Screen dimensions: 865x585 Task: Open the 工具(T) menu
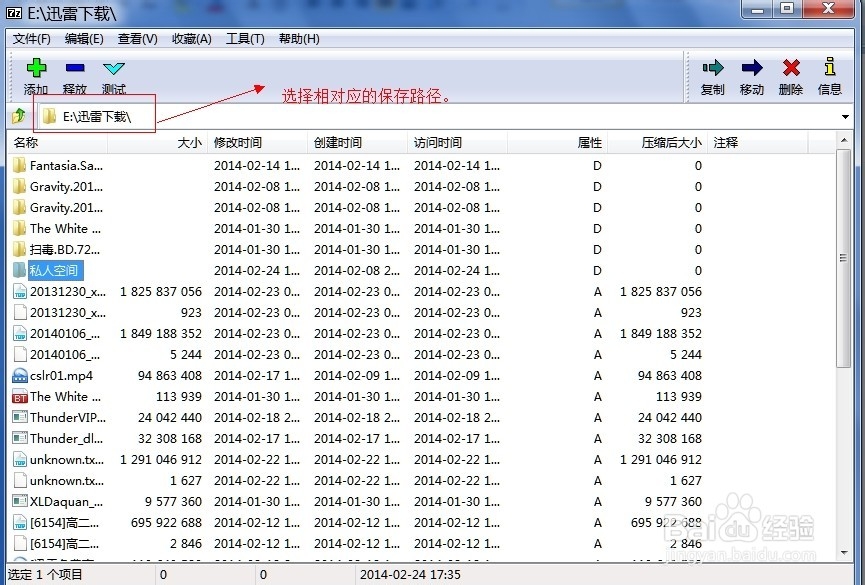tap(245, 39)
